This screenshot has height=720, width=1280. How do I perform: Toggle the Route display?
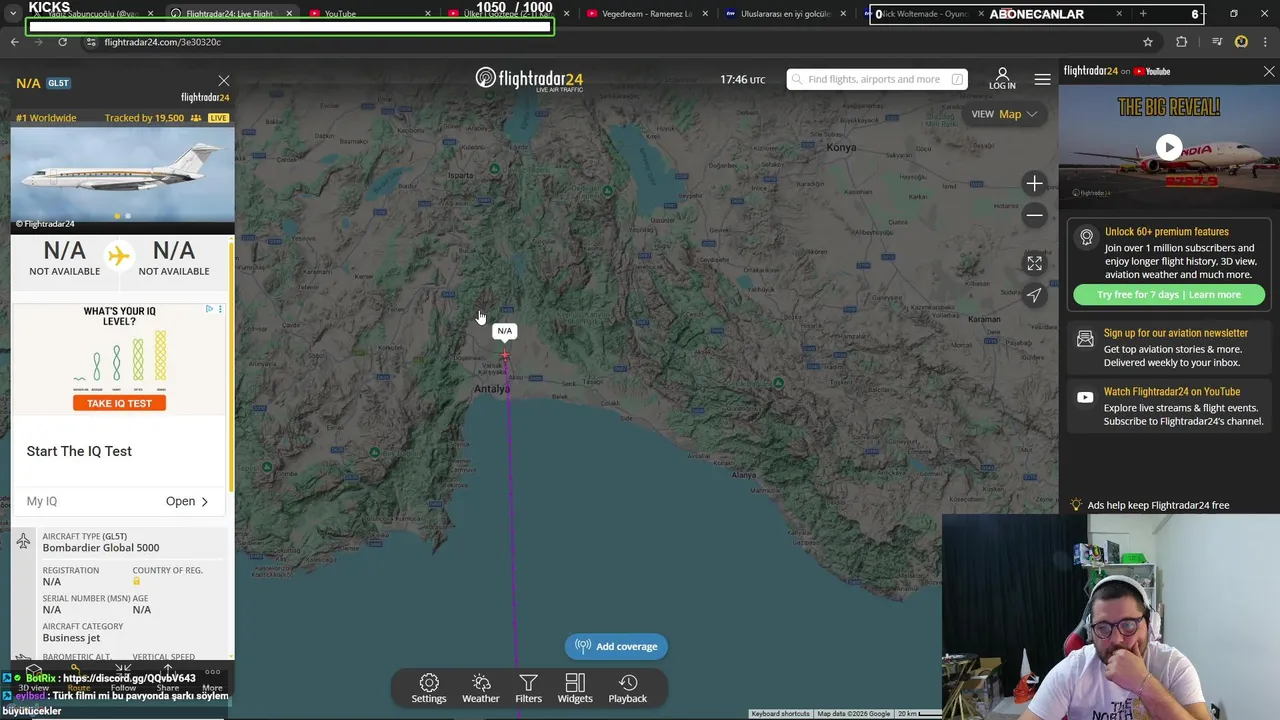78,678
